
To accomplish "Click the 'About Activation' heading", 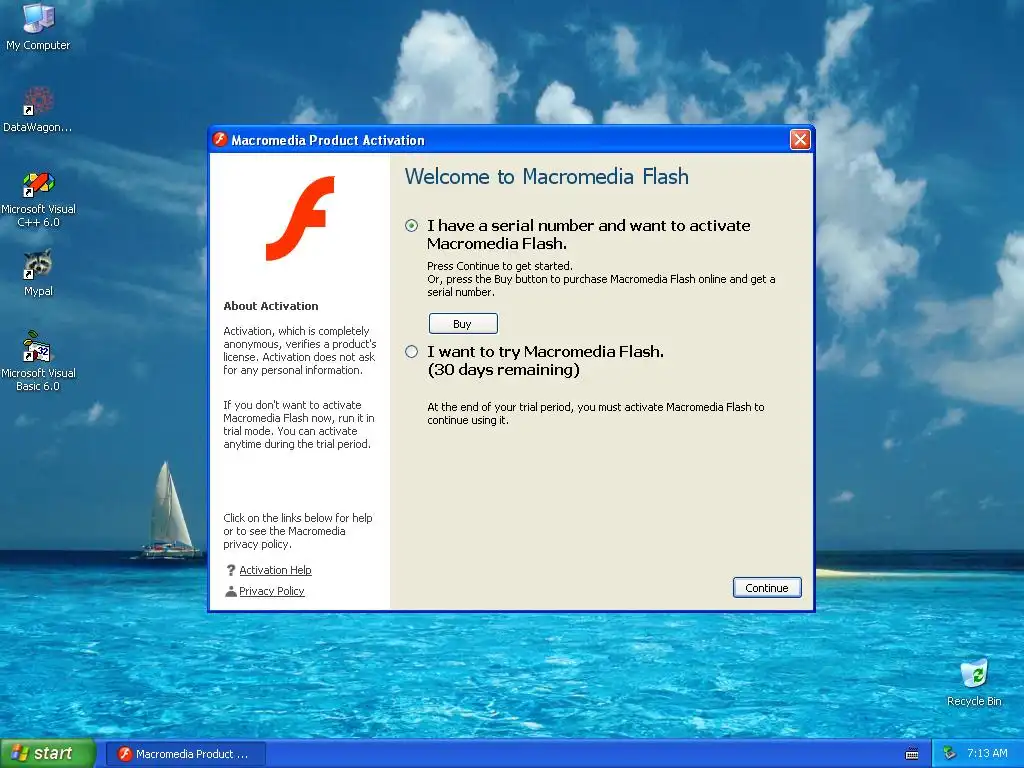I will (x=271, y=306).
